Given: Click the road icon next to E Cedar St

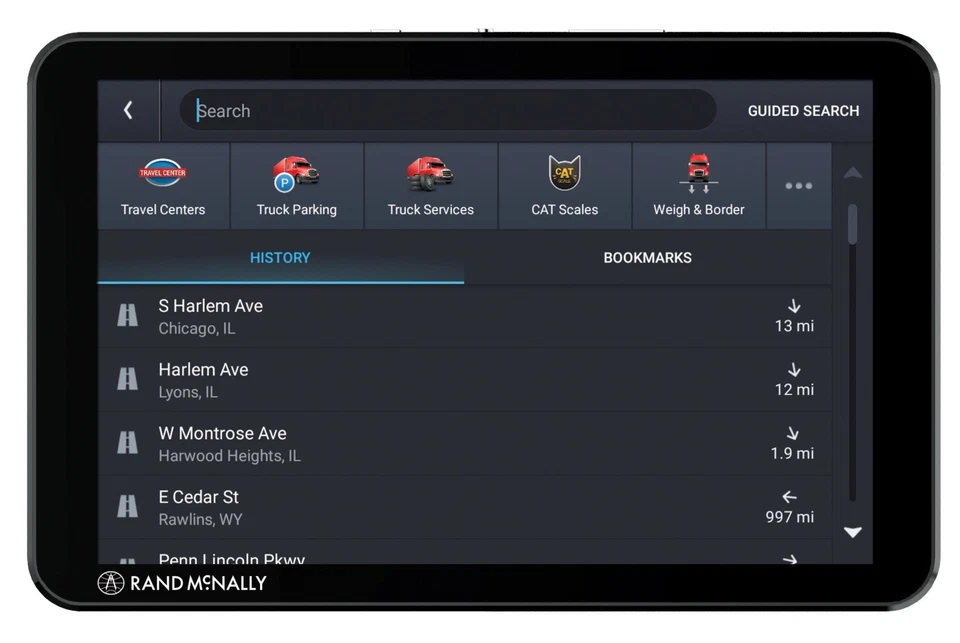Looking at the screenshot, I should (127, 506).
